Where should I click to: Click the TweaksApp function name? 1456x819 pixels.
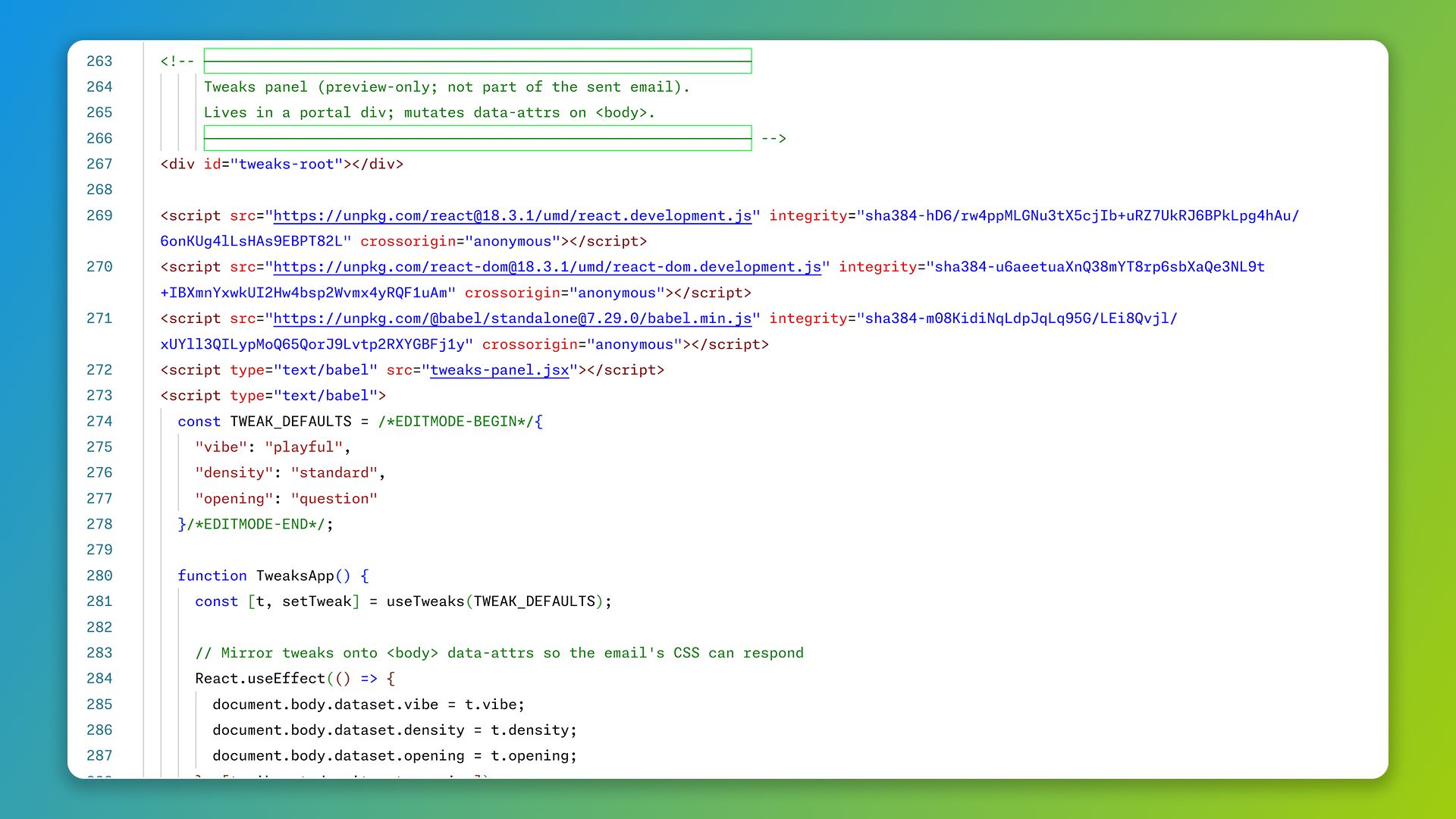click(x=295, y=576)
